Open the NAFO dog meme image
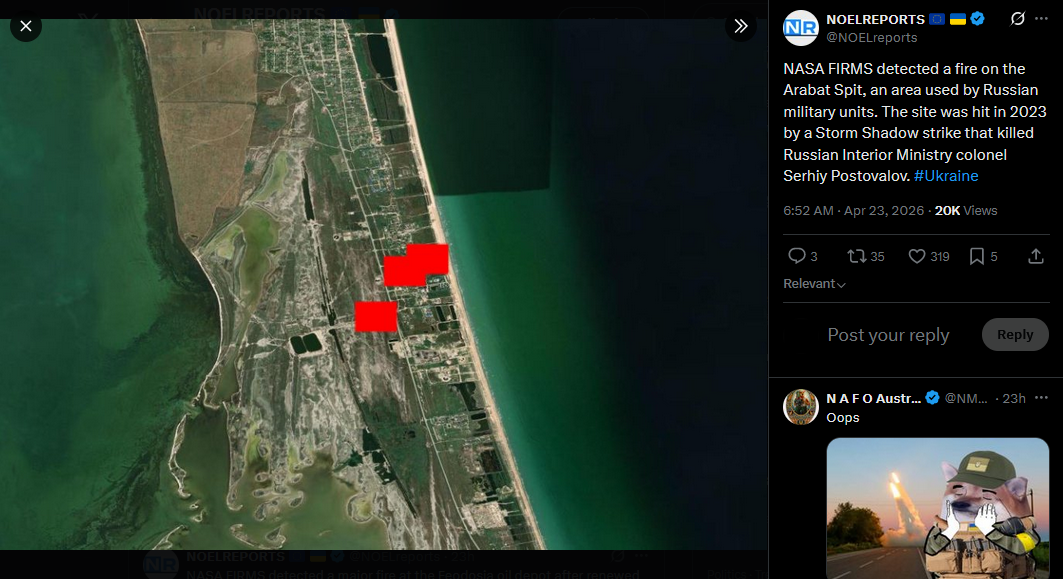Image resolution: width=1063 pixels, height=579 pixels. [938, 508]
